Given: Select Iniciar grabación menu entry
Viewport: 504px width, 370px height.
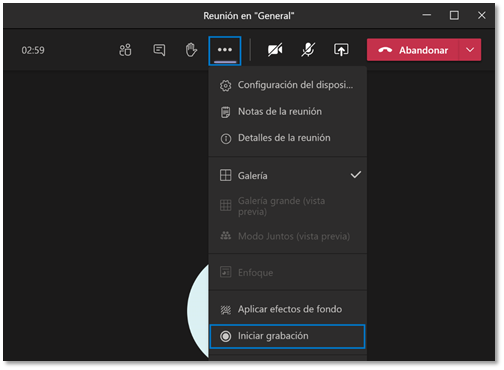Looking at the screenshot, I should coord(288,336).
